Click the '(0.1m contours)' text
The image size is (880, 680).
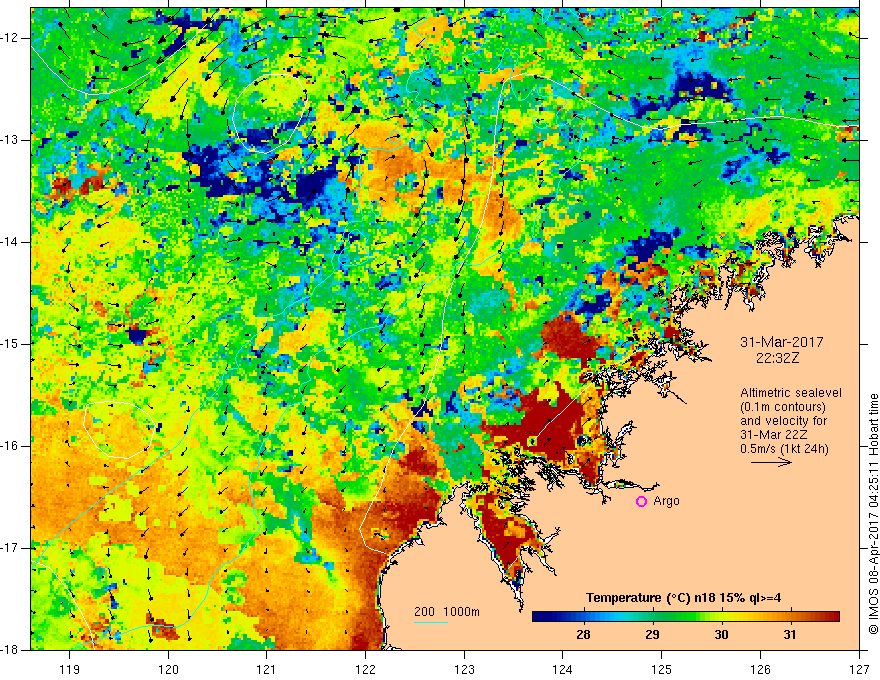pos(783,407)
